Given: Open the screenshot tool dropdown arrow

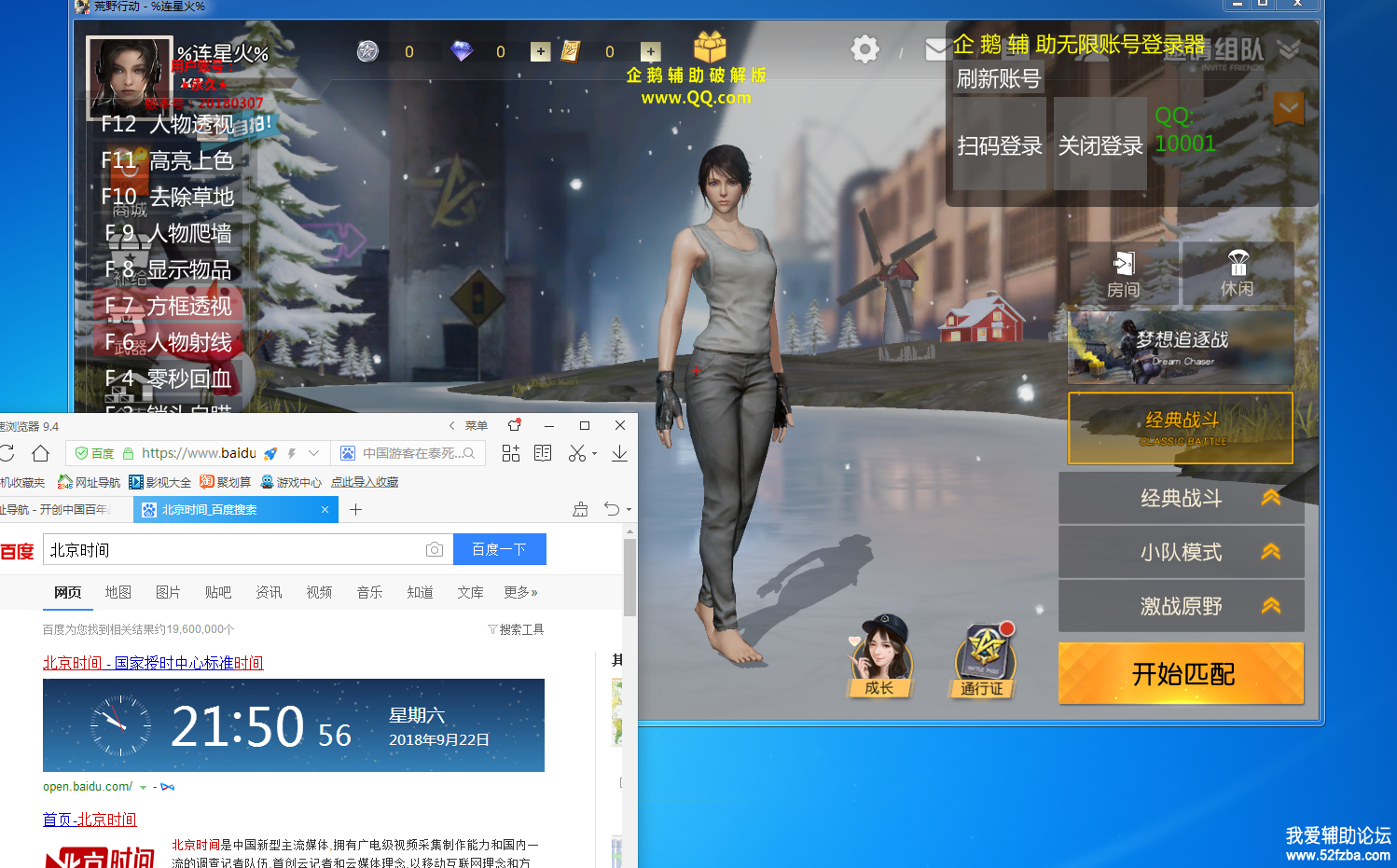Looking at the screenshot, I should (x=594, y=454).
